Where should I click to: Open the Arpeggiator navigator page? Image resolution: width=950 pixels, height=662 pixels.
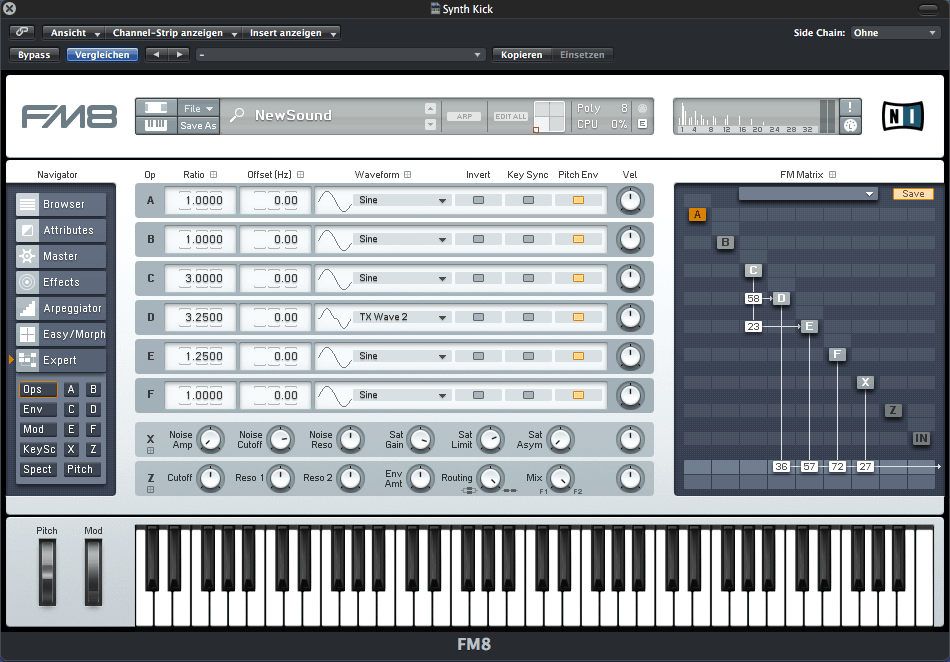click(61, 308)
